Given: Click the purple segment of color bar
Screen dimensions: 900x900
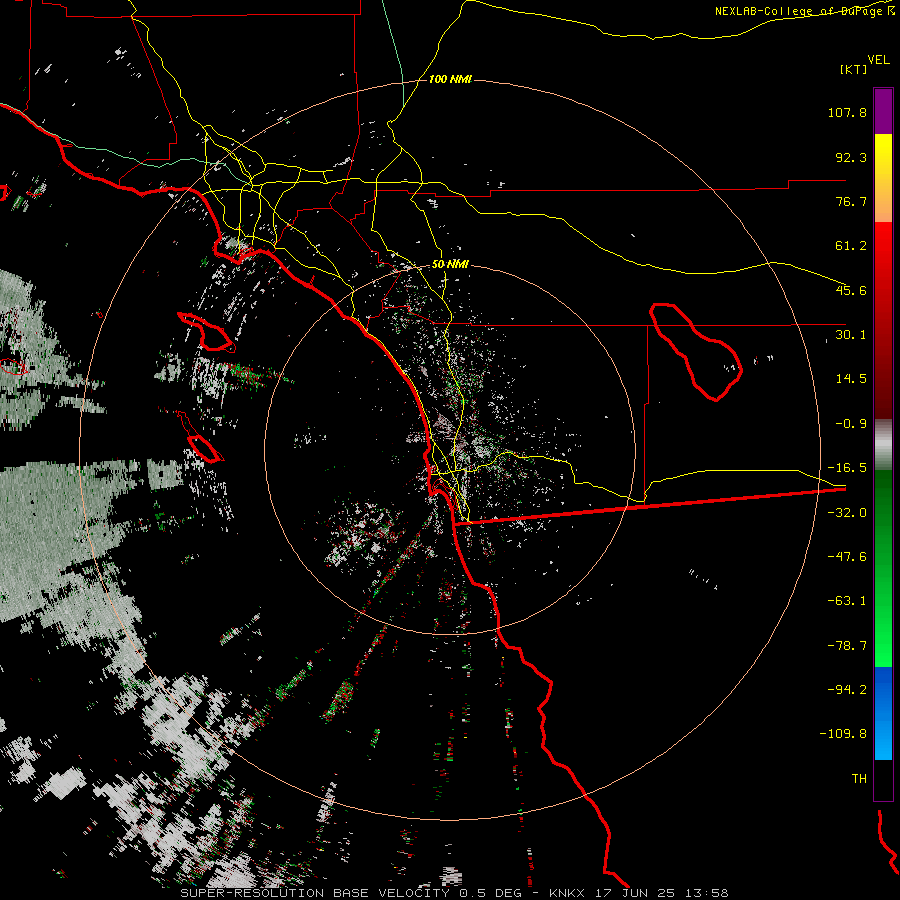Looking at the screenshot, I should click(883, 112).
